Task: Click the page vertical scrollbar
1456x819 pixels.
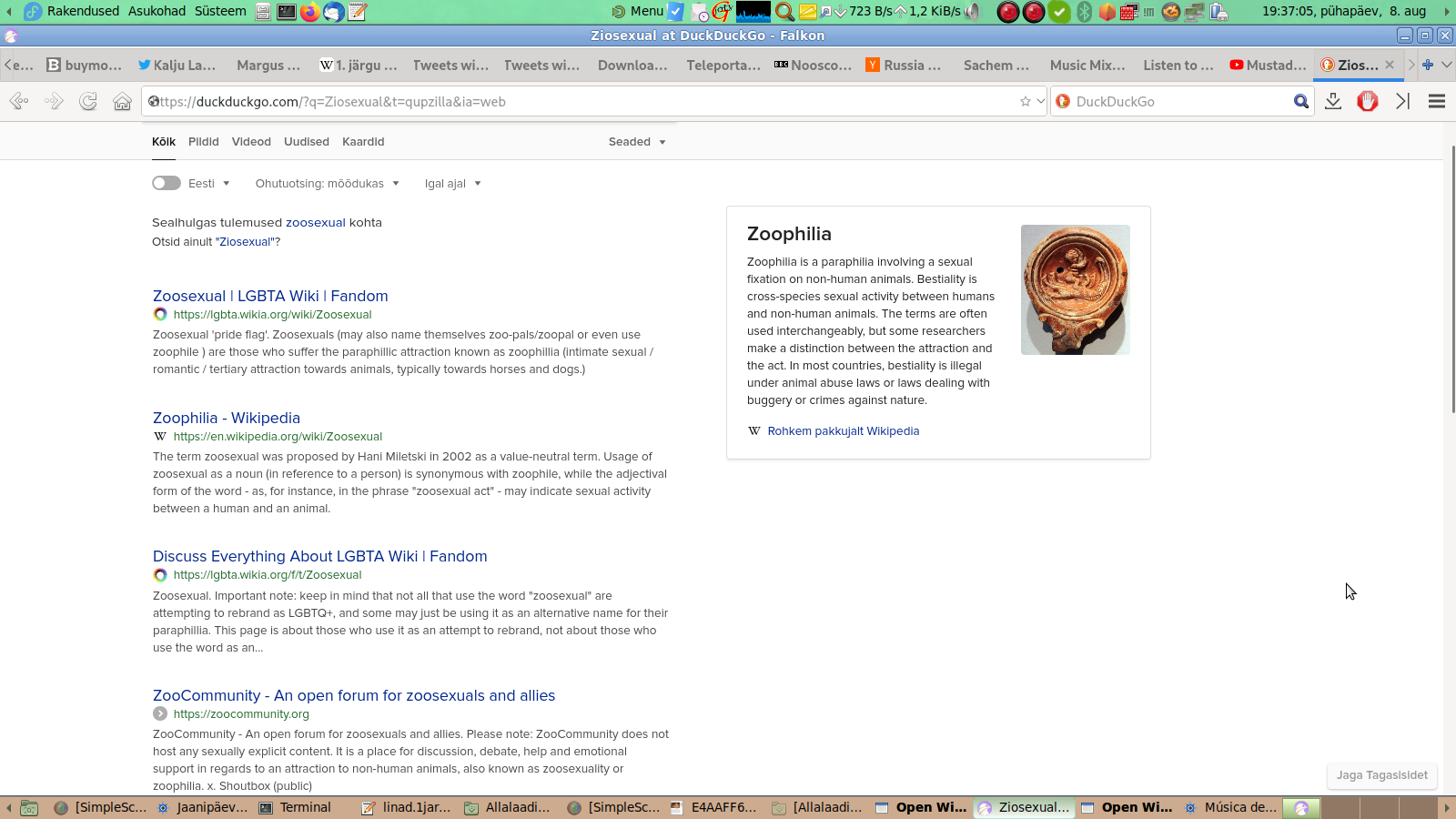Action: [1451, 278]
